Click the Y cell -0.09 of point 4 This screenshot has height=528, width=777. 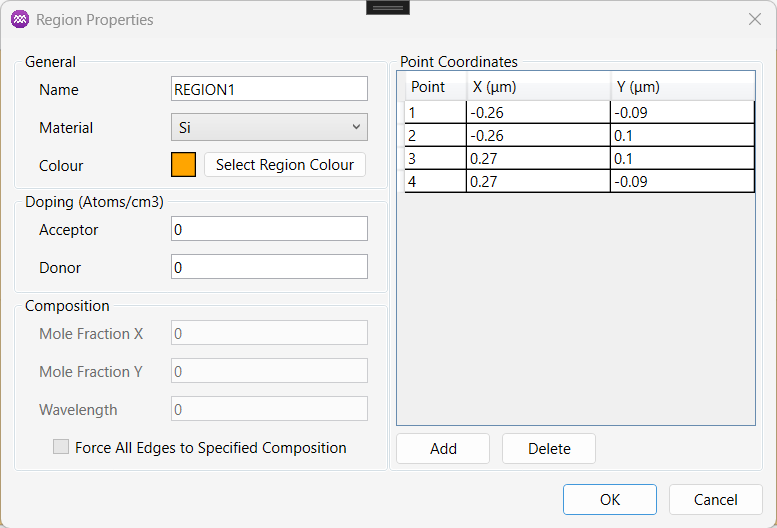(x=682, y=181)
